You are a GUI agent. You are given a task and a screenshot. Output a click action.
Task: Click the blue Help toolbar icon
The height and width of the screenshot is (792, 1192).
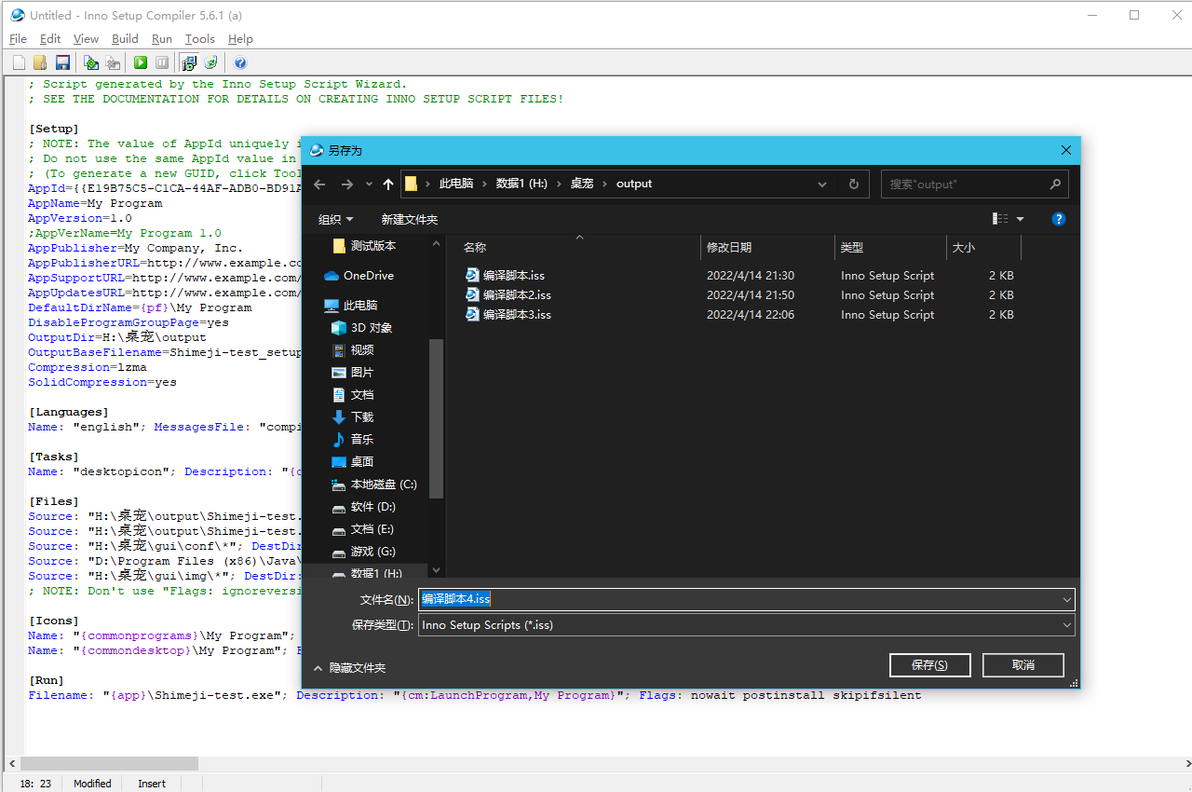pyautogui.click(x=240, y=63)
